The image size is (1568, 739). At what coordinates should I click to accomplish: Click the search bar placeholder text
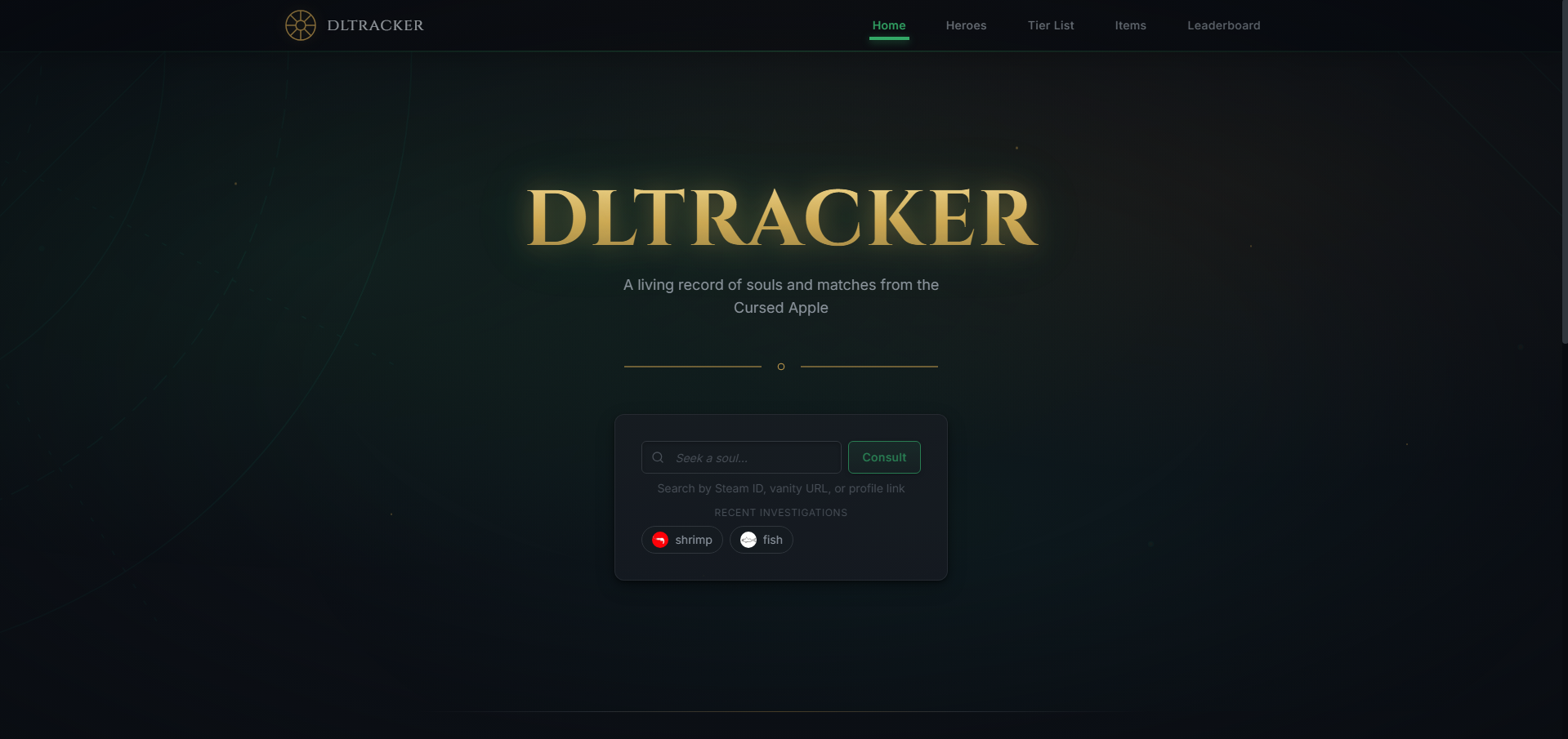tap(711, 457)
